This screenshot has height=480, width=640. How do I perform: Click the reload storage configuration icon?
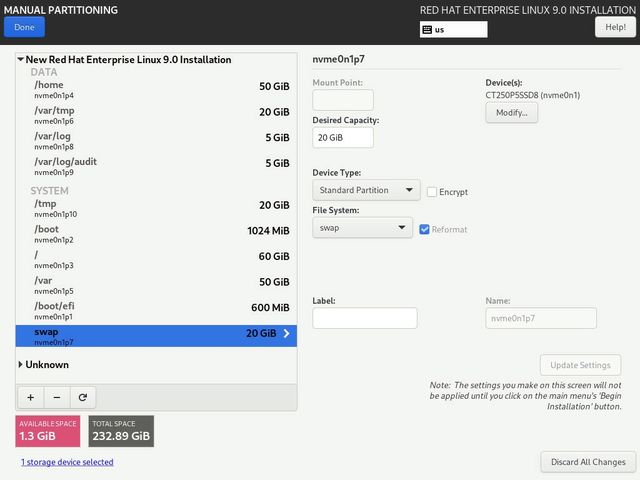pos(83,397)
